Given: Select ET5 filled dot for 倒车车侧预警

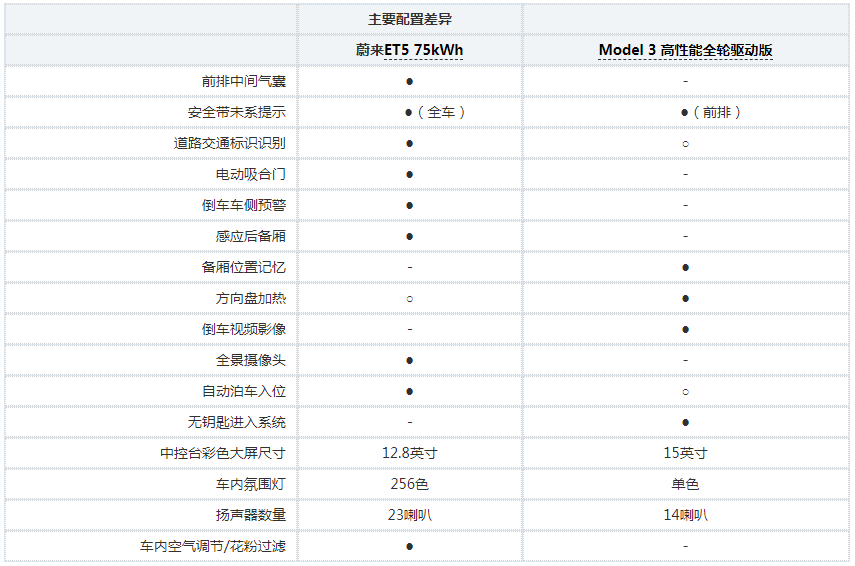Looking at the screenshot, I should (x=410, y=206).
